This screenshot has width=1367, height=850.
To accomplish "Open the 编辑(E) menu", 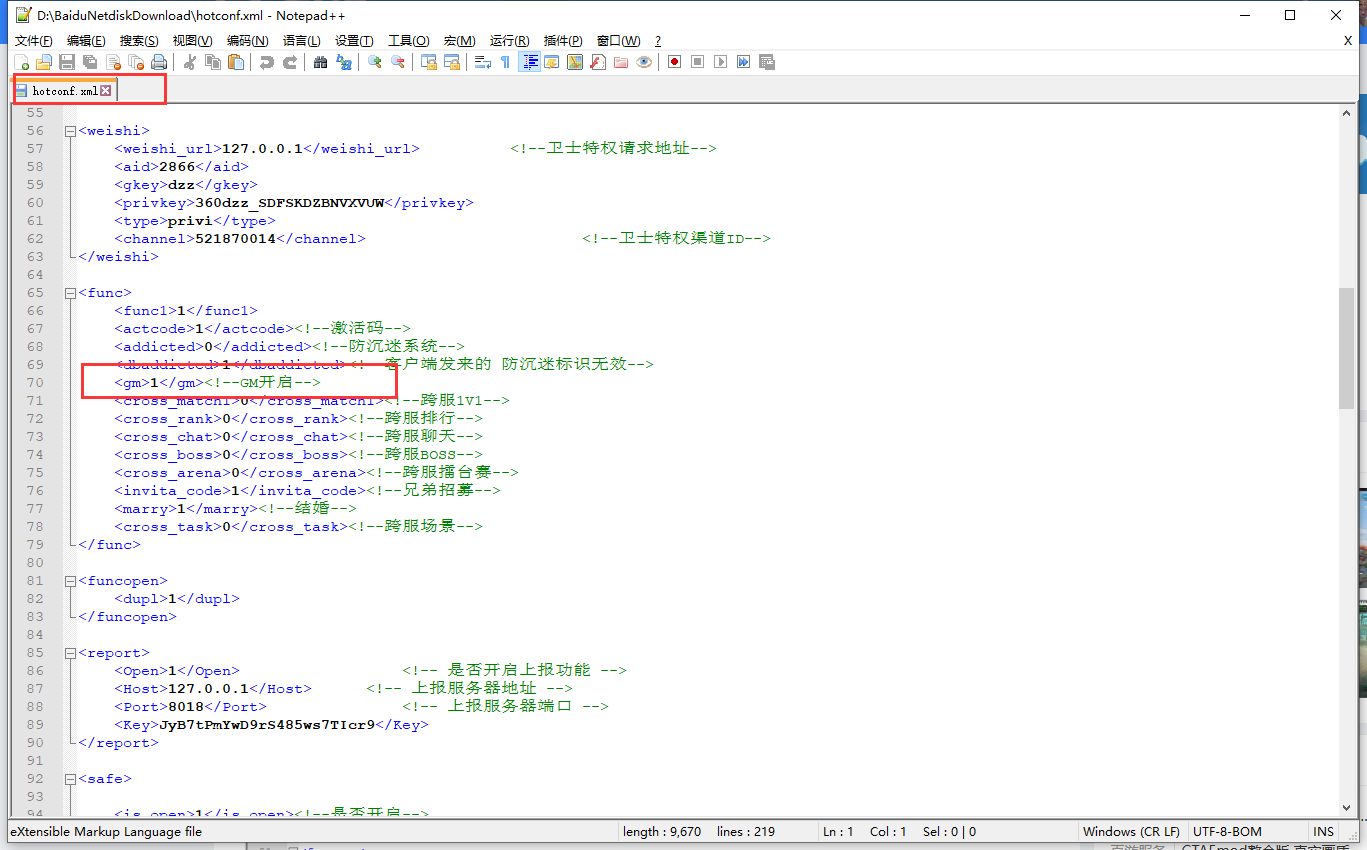I will pyautogui.click(x=86, y=41).
